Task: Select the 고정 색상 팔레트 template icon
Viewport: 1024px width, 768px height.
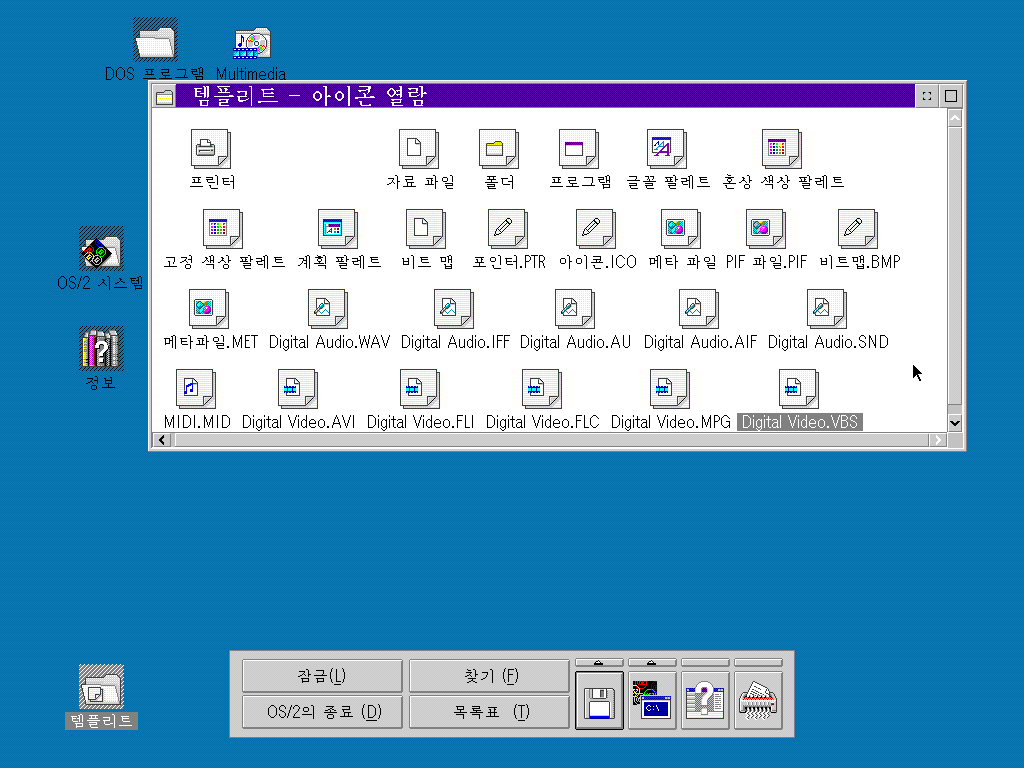Action: click(223, 229)
